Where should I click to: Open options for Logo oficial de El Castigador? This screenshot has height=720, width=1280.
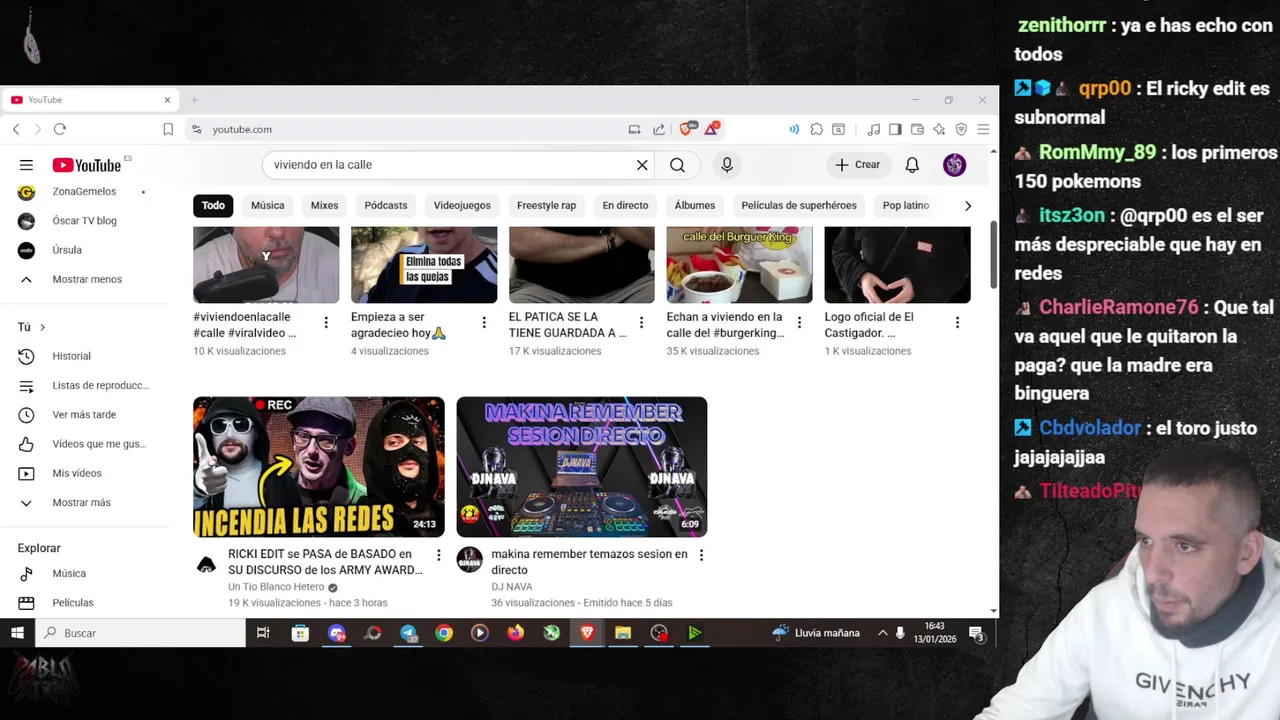957,322
